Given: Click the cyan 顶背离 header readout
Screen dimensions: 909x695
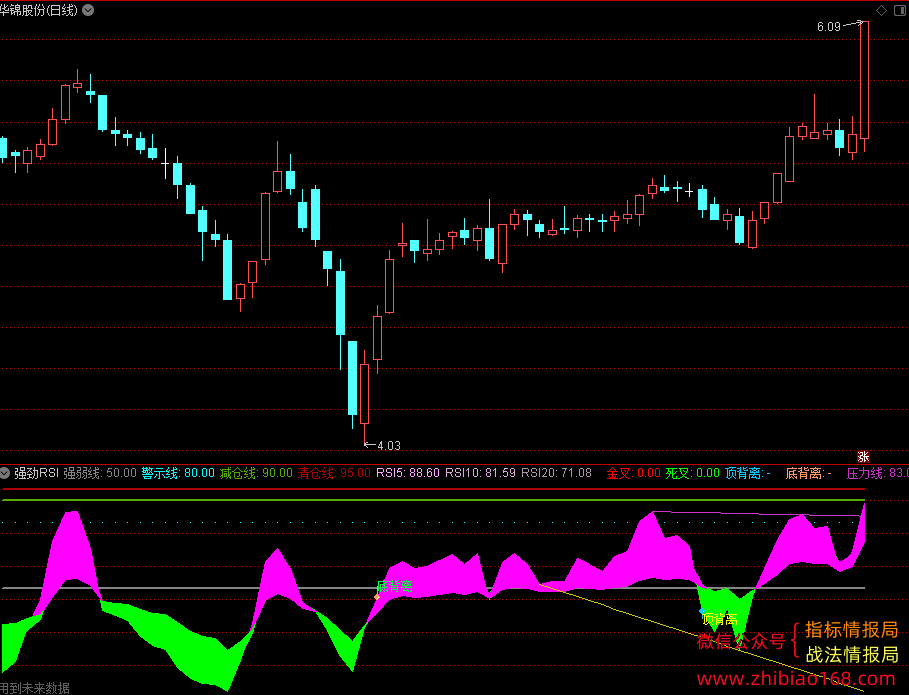Looking at the screenshot, I should [x=748, y=473].
